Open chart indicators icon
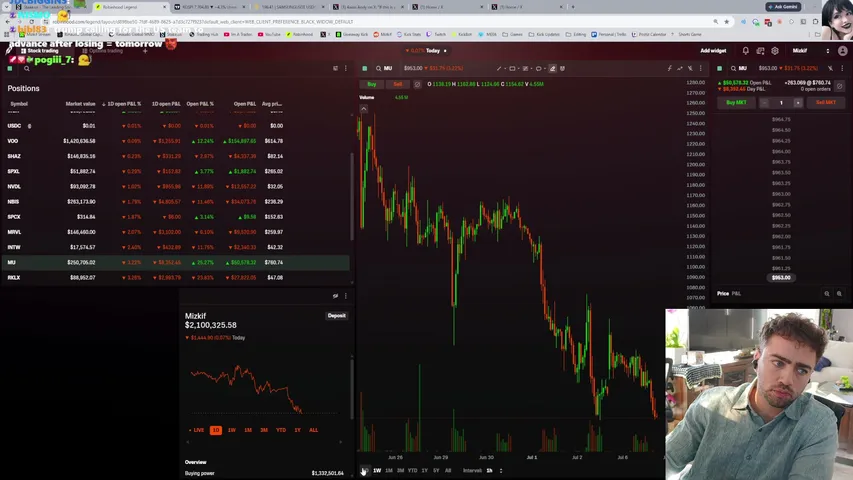The height and width of the screenshot is (480, 853). click(x=669, y=69)
